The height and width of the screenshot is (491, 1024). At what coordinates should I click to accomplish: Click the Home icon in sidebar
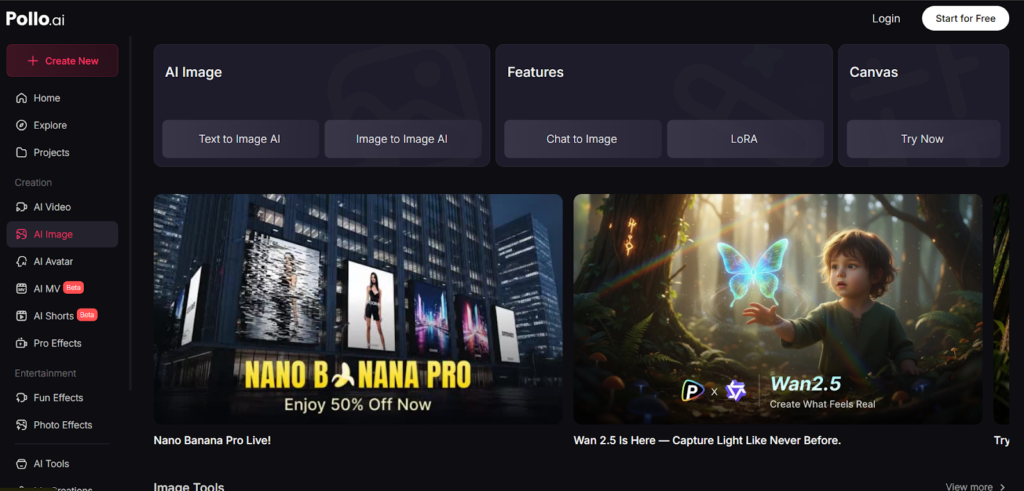tap(22, 98)
